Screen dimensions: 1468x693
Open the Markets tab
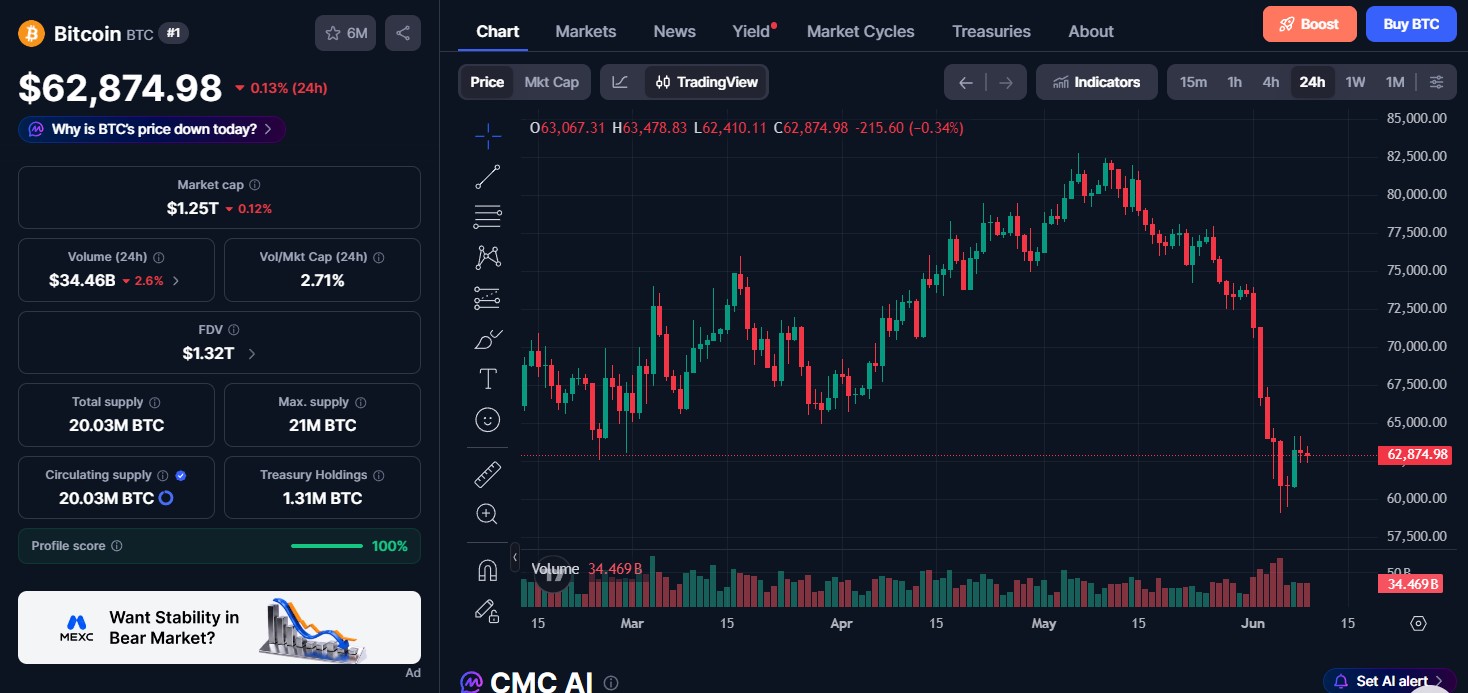(x=586, y=31)
